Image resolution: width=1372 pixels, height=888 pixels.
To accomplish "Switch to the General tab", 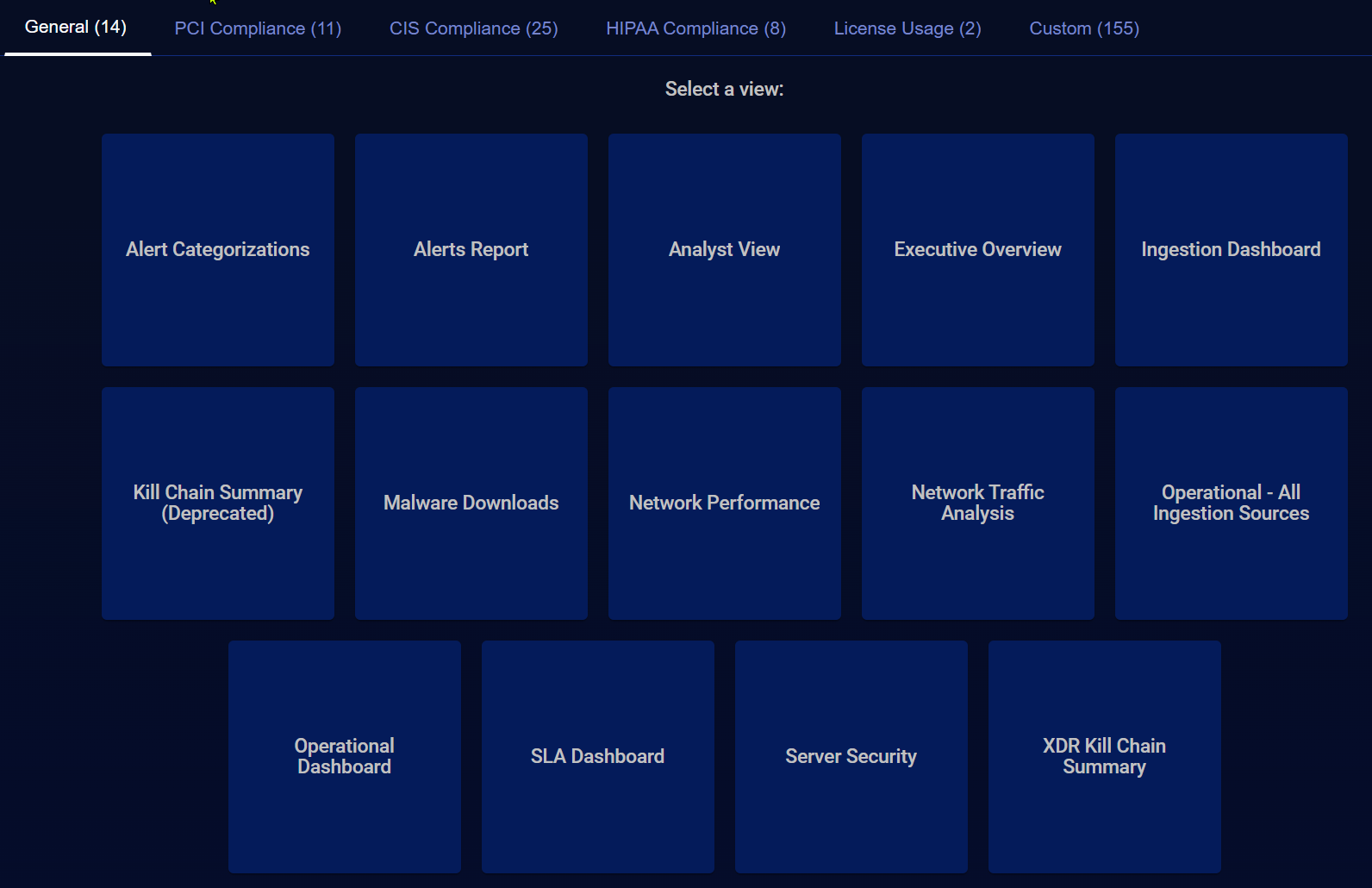I will pyautogui.click(x=76, y=28).
